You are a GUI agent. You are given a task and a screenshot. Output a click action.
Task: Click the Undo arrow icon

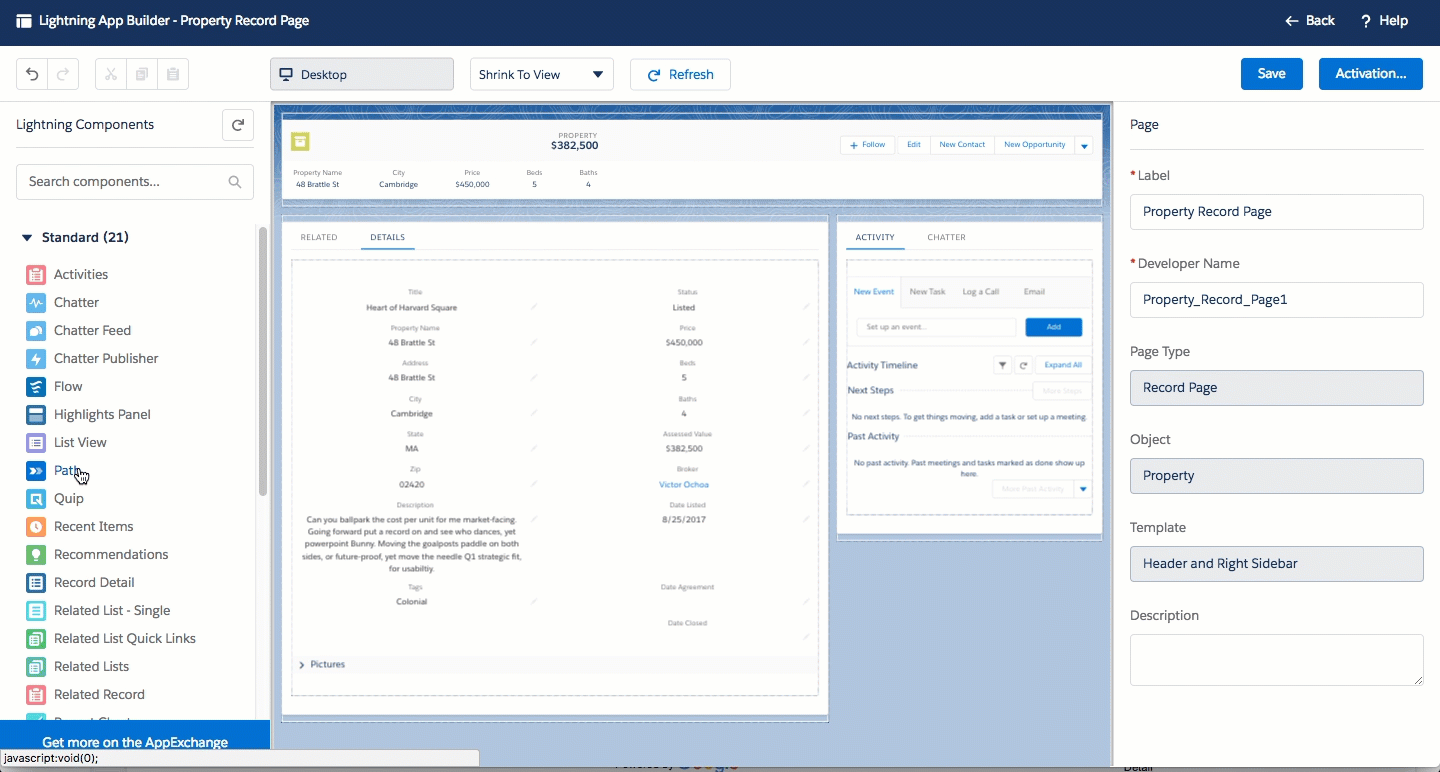pos(32,74)
